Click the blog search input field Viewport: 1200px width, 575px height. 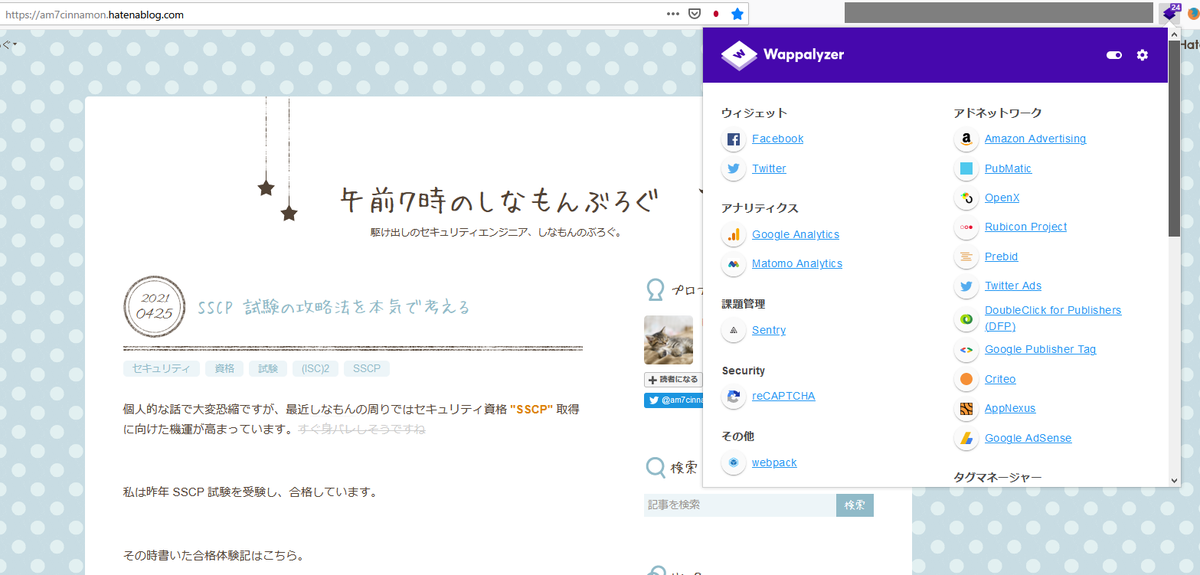740,505
